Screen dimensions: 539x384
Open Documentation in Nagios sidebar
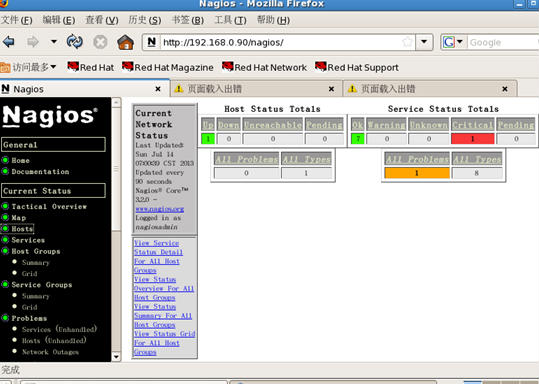tap(40, 172)
